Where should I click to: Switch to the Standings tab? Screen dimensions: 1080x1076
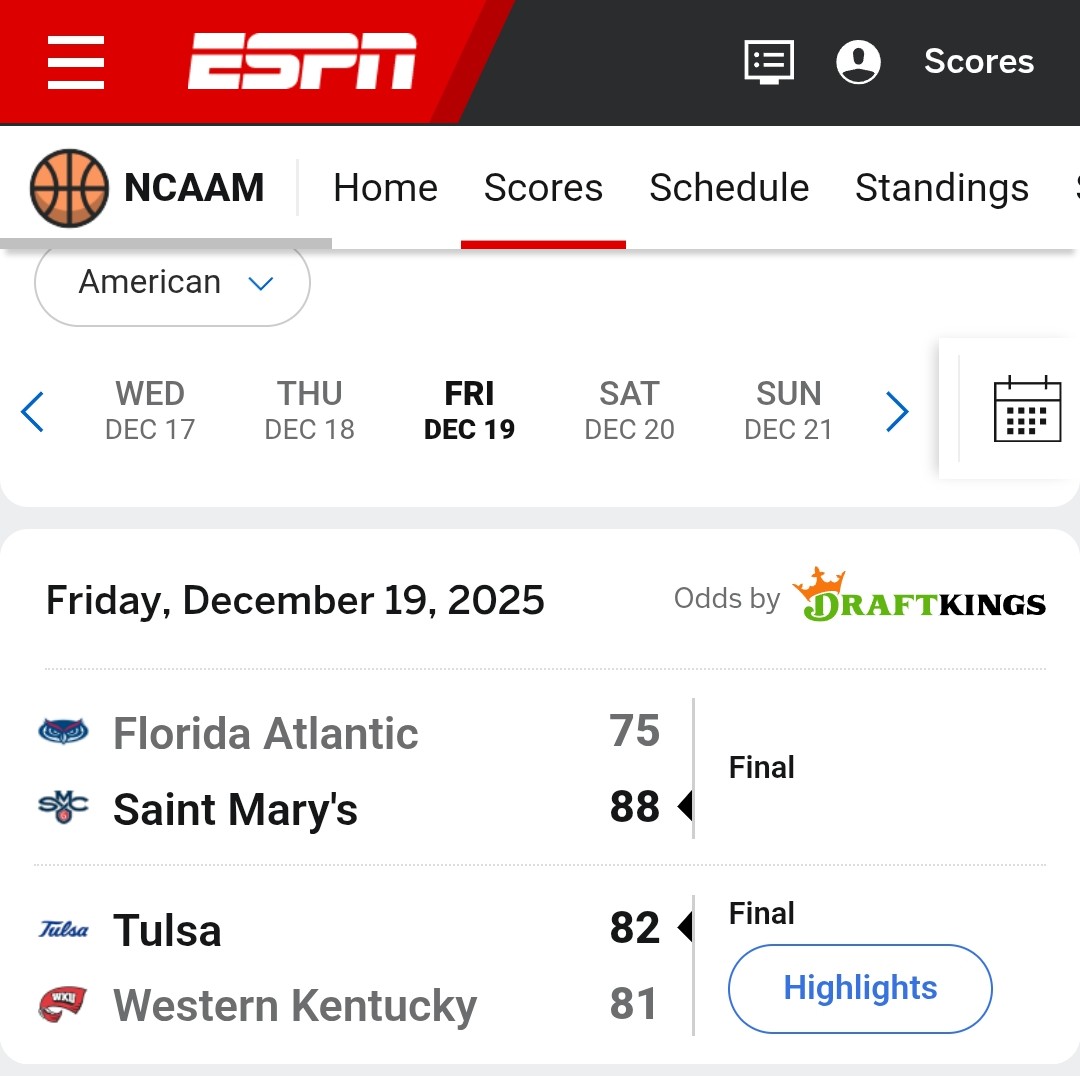[941, 188]
